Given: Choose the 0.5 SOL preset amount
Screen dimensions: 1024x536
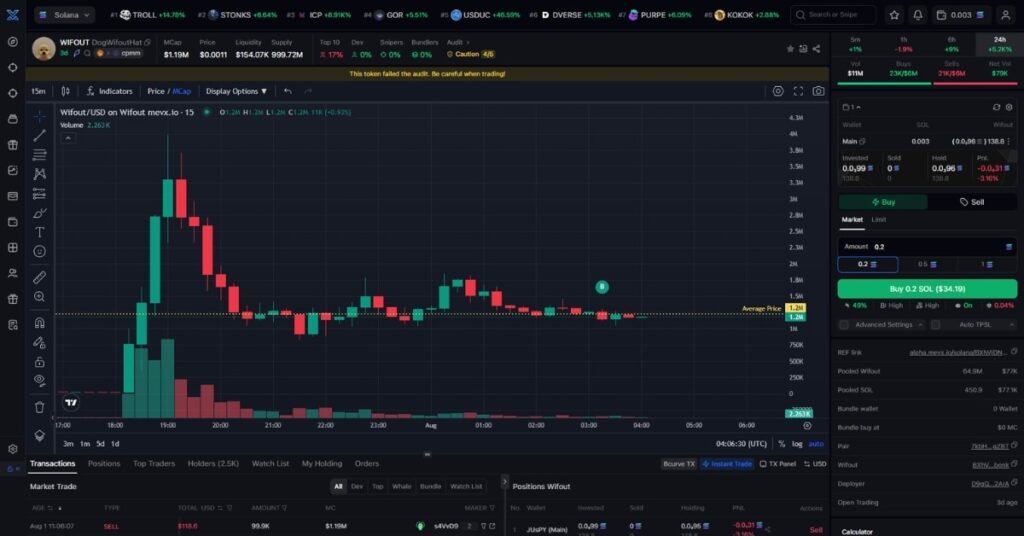Looking at the screenshot, I should 927,264.
